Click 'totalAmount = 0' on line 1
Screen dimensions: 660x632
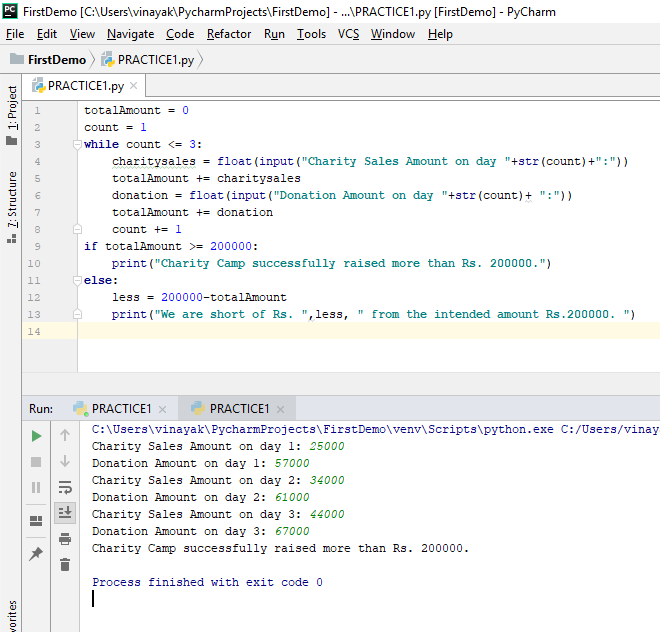coord(136,110)
